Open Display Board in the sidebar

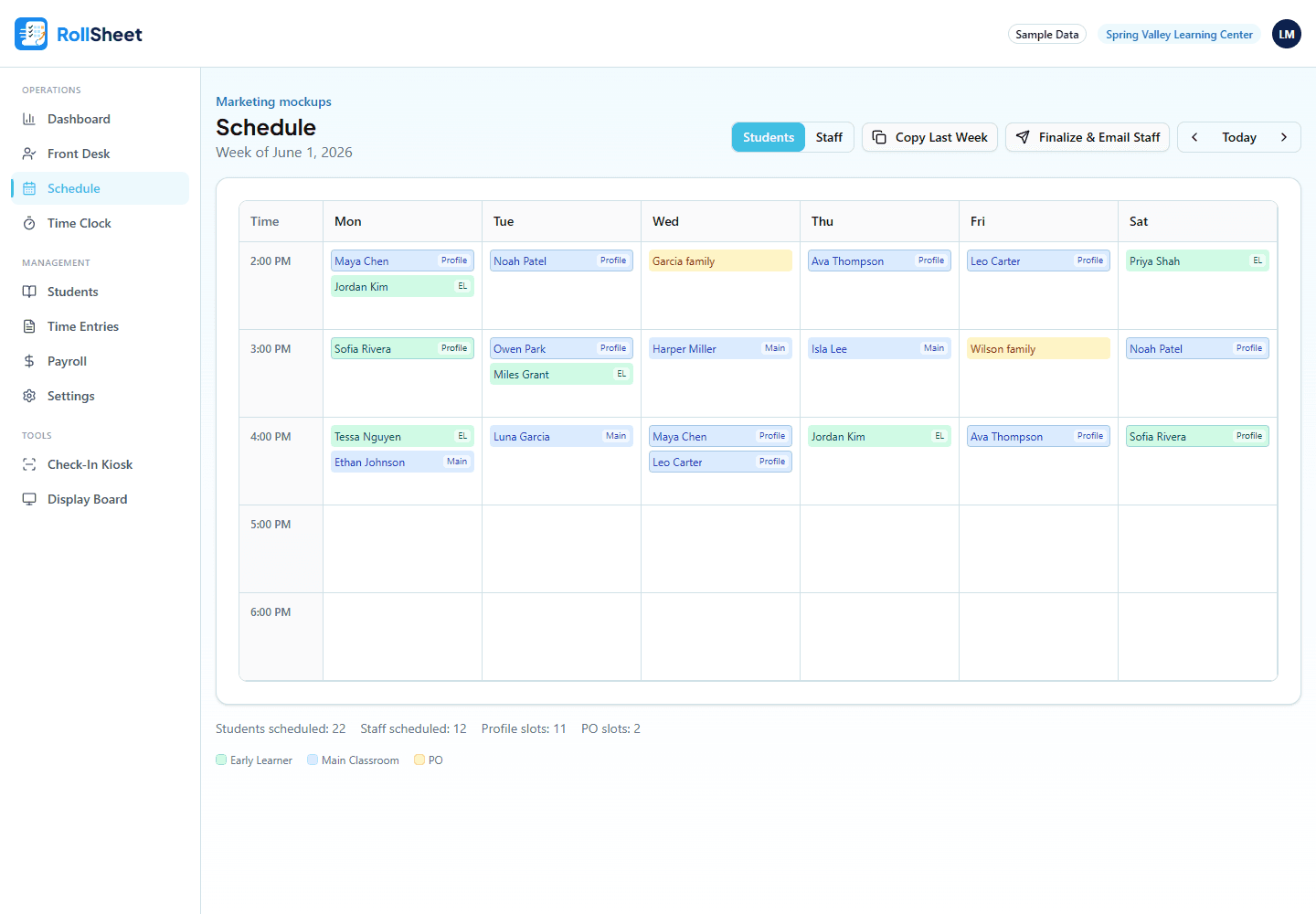point(101,499)
